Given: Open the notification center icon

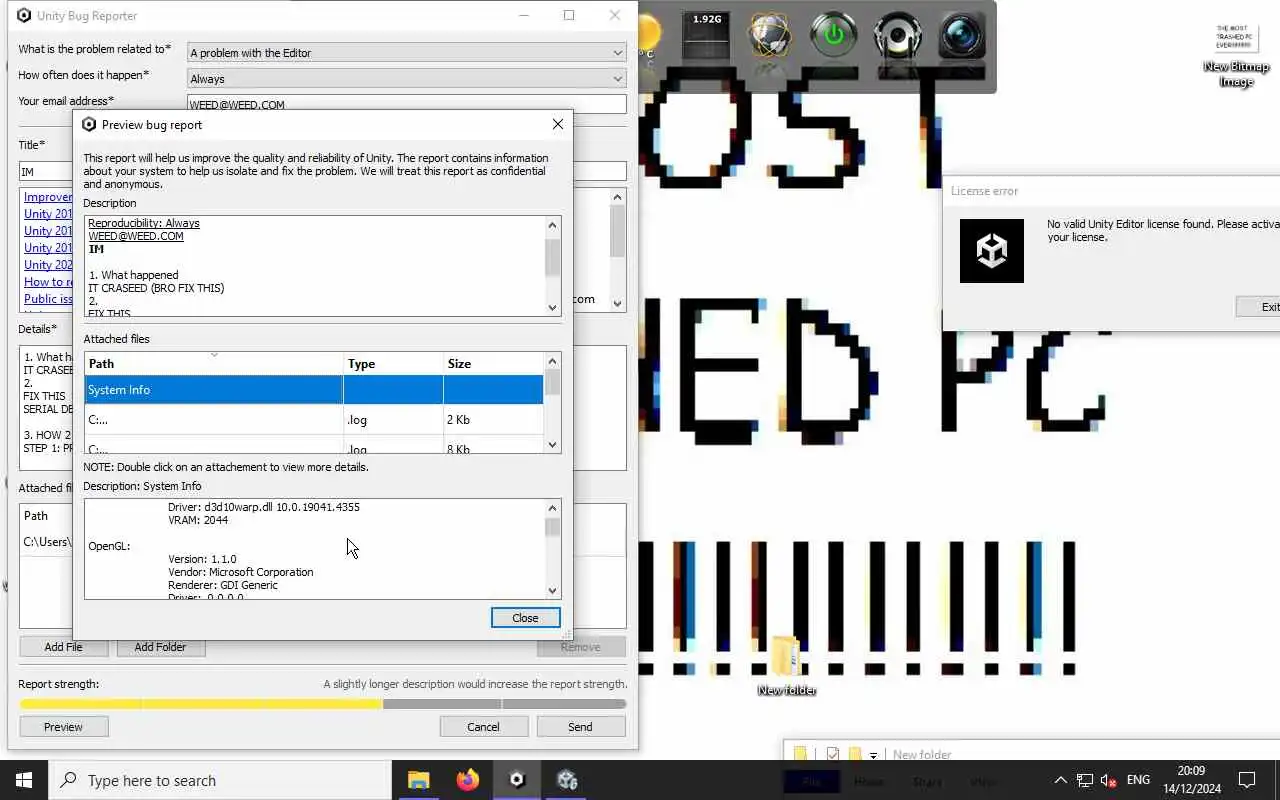Looking at the screenshot, I should pyautogui.click(x=1247, y=780).
